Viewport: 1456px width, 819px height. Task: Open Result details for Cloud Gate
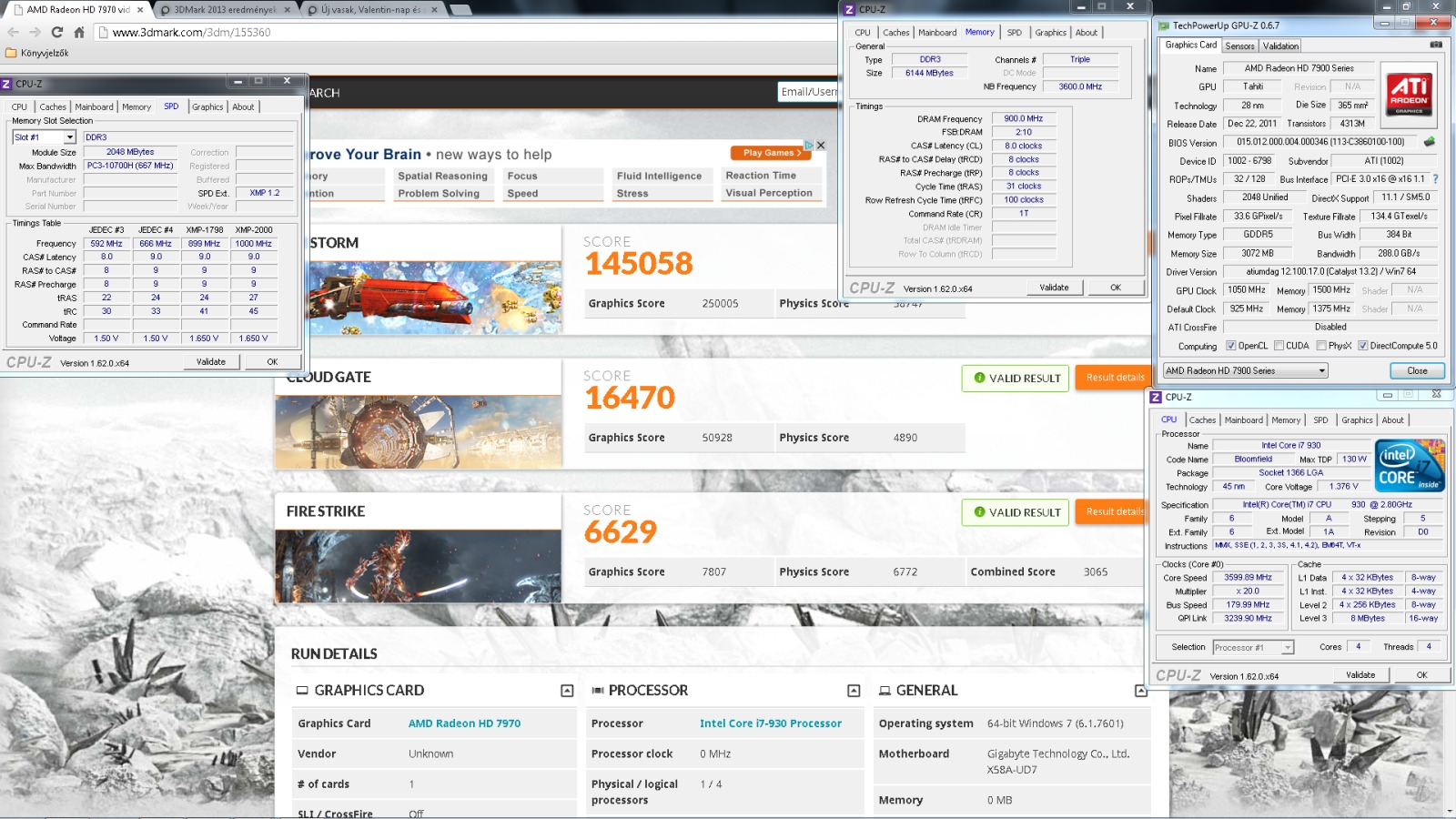click(1115, 378)
